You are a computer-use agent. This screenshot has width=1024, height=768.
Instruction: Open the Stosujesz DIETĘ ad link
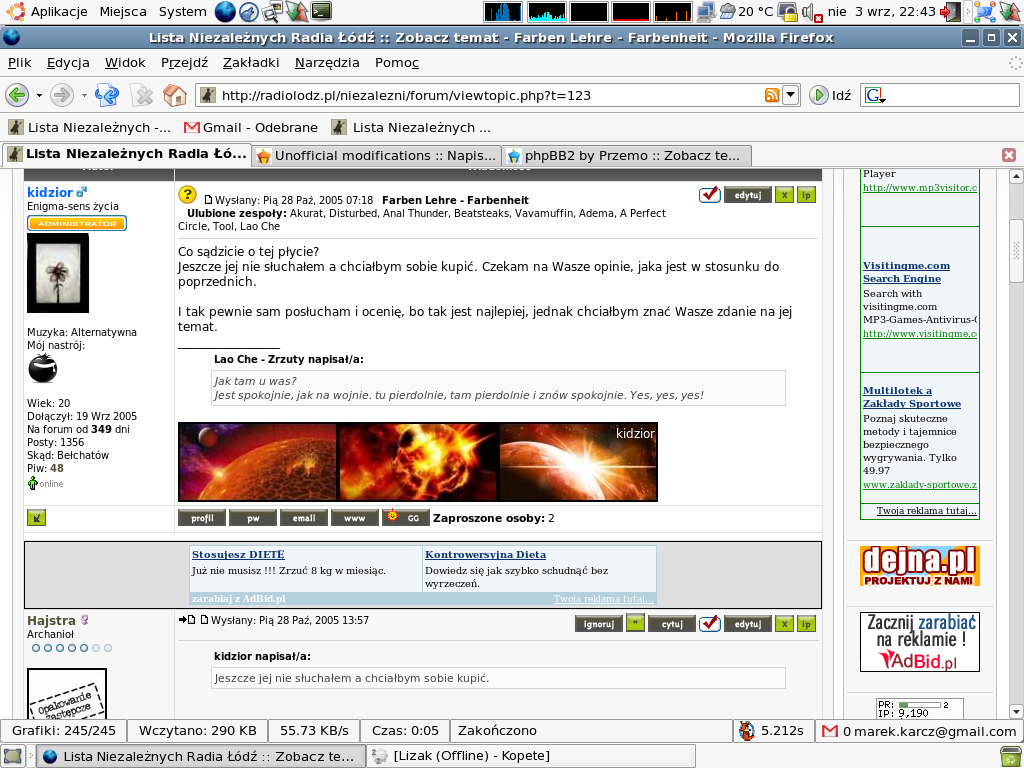click(238, 554)
